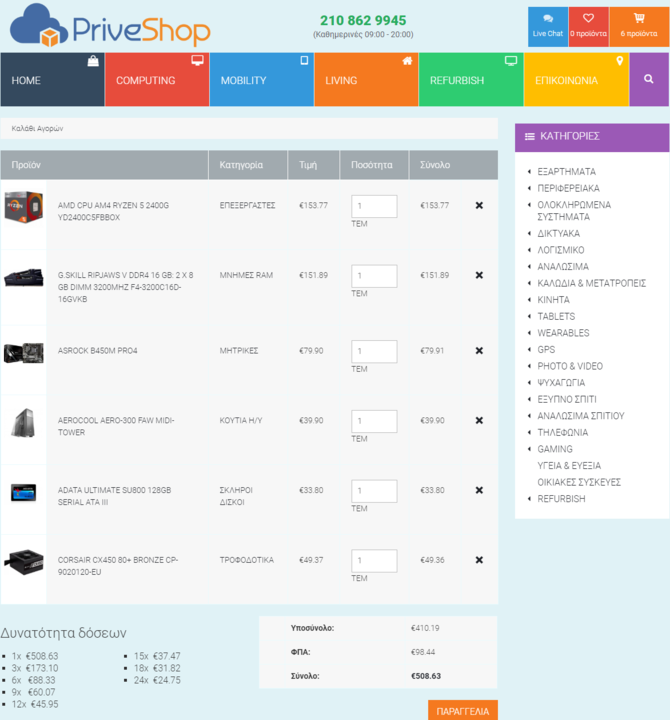This screenshot has height=720, width=670.
Task: Select PHOTO & VIDEO category
Action: 570,366
